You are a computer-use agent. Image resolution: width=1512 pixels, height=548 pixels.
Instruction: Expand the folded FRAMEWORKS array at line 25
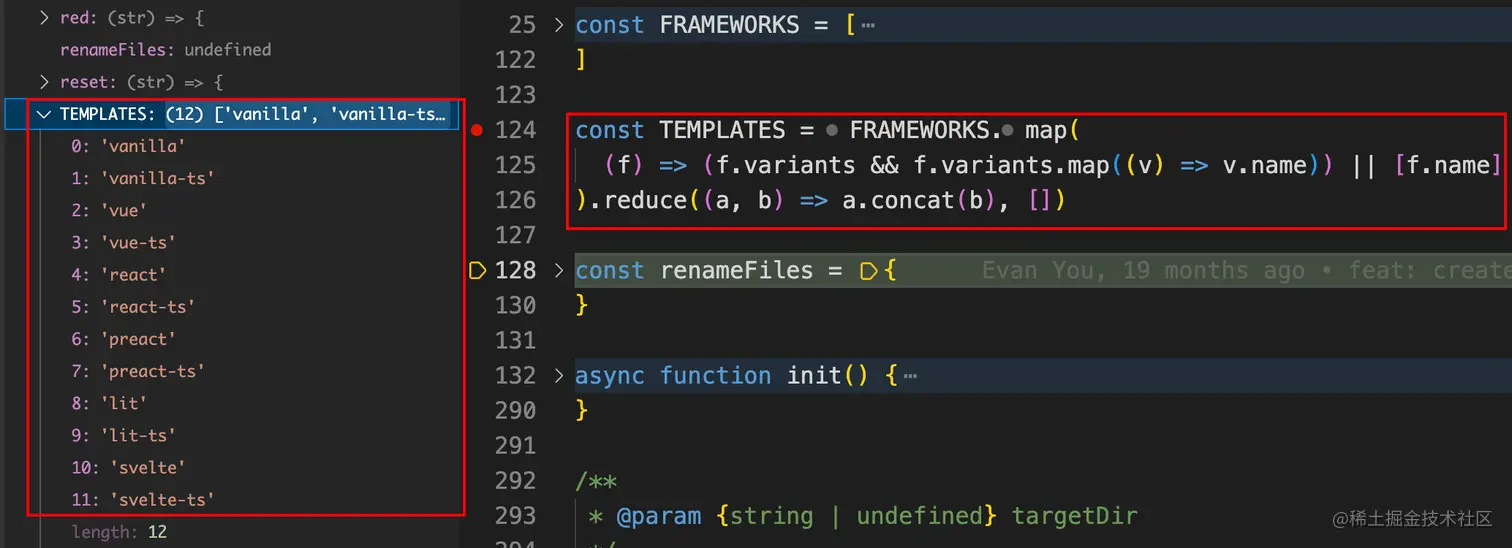pyautogui.click(x=559, y=25)
